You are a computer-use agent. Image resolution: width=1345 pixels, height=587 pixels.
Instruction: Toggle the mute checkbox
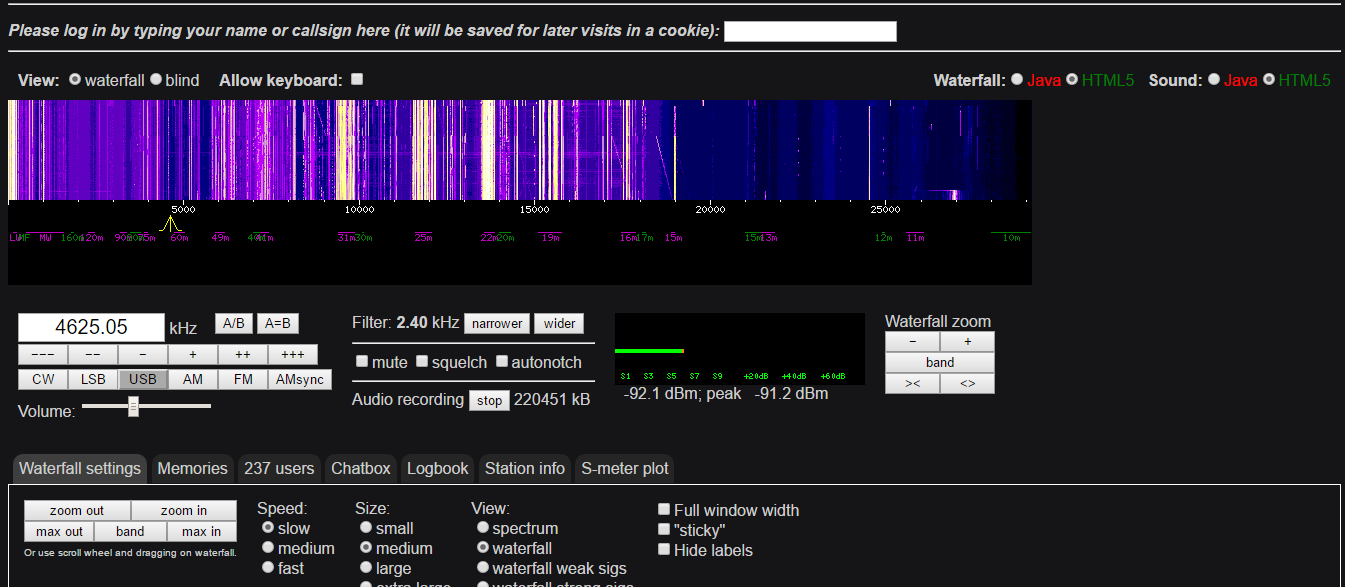click(x=362, y=361)
